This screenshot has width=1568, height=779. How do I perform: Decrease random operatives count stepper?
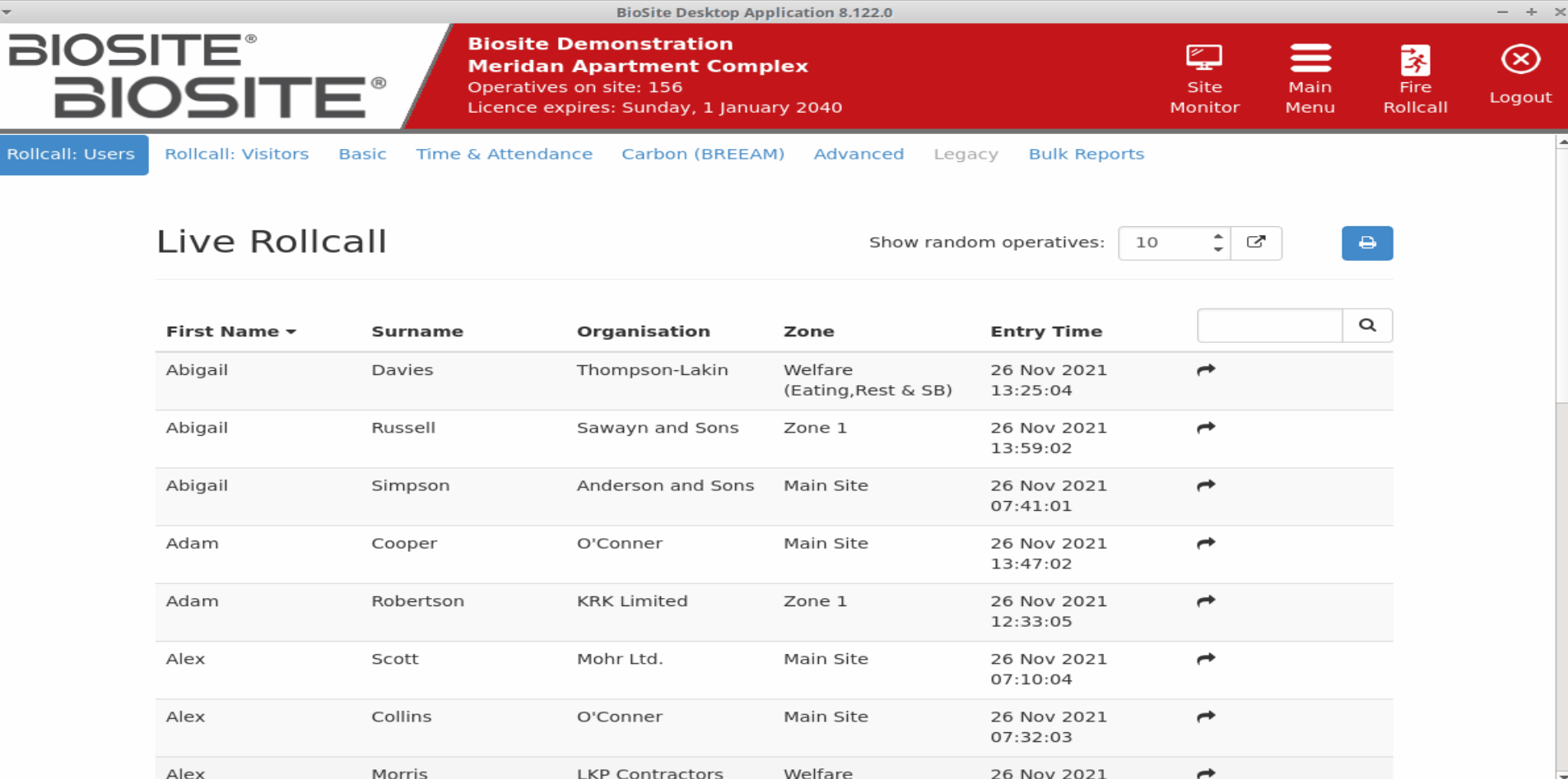point(1218,249)
